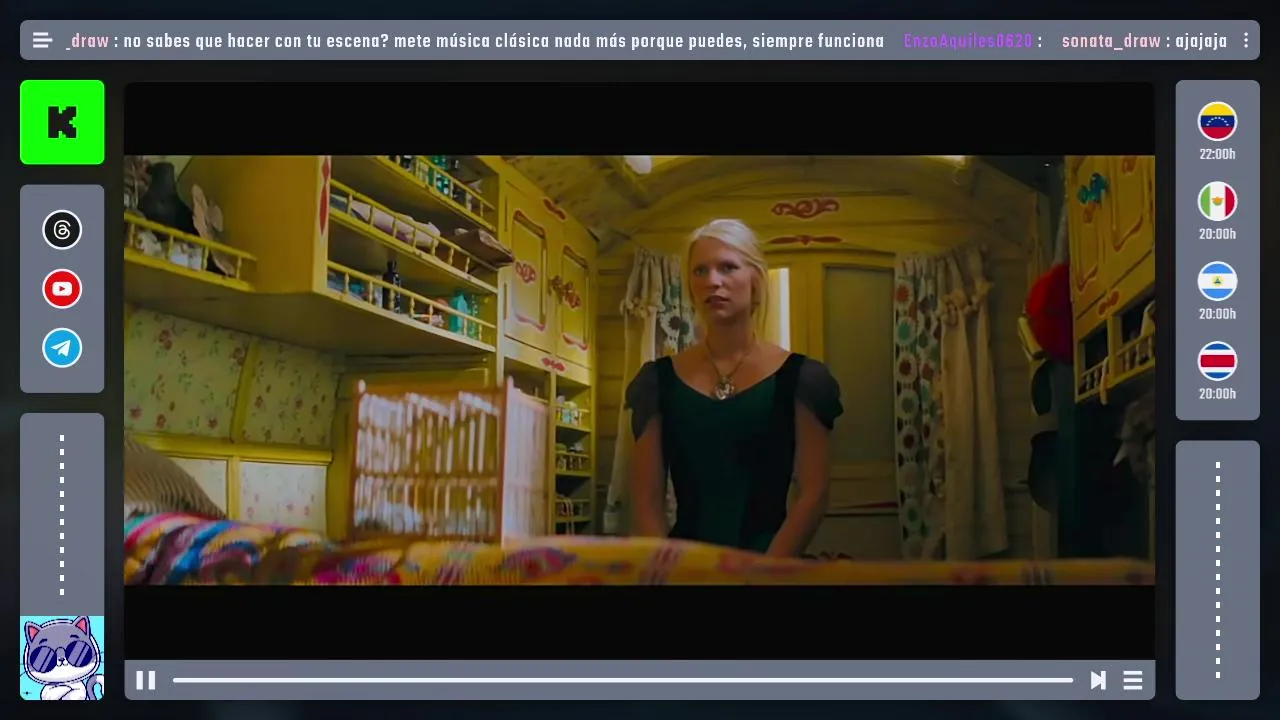1280x720 pixels.
Task: Select the Costa Rica flag schedule
Action: [1218, 361]
